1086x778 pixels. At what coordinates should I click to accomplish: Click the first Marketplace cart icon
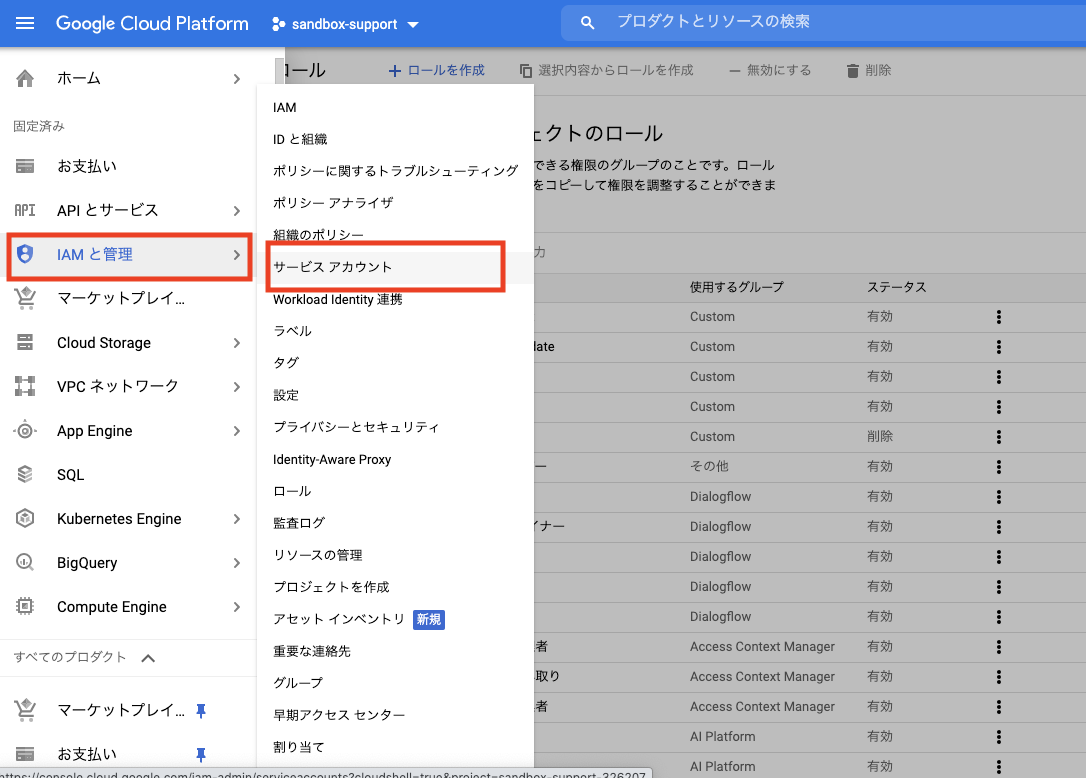point(25,298)
